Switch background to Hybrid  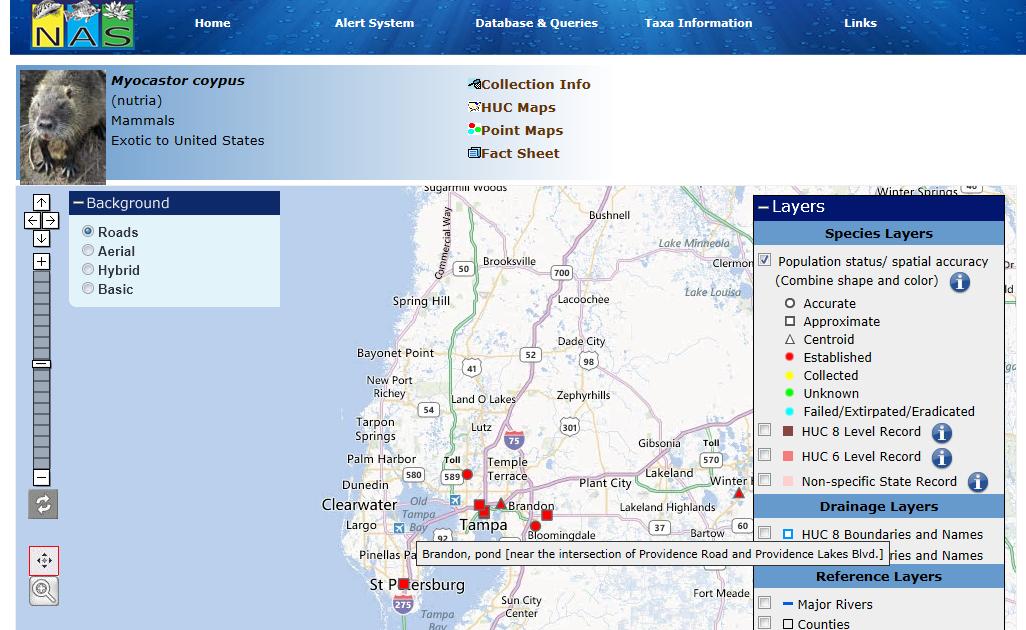88,270
